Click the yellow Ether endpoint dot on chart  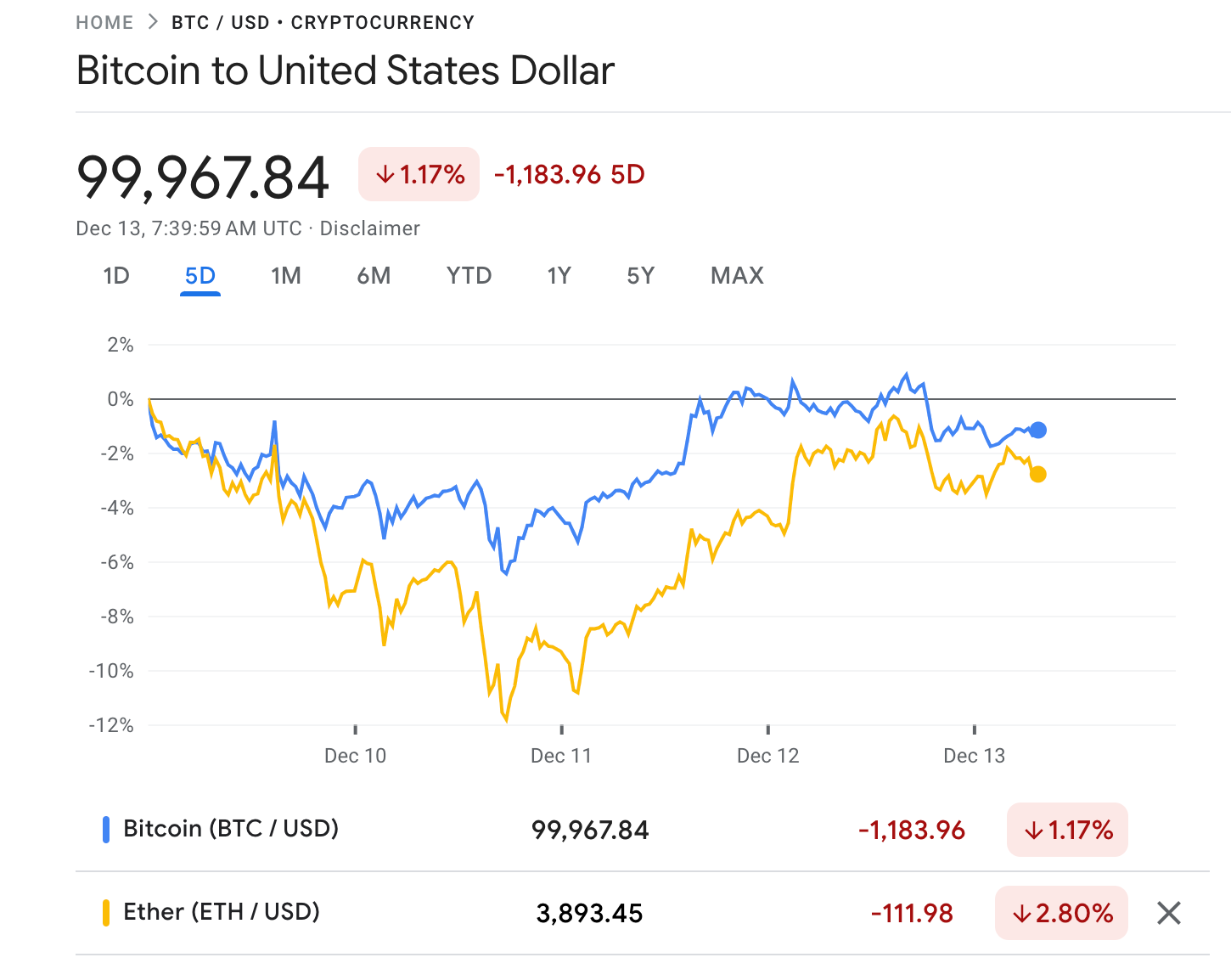coord(1037,475)
